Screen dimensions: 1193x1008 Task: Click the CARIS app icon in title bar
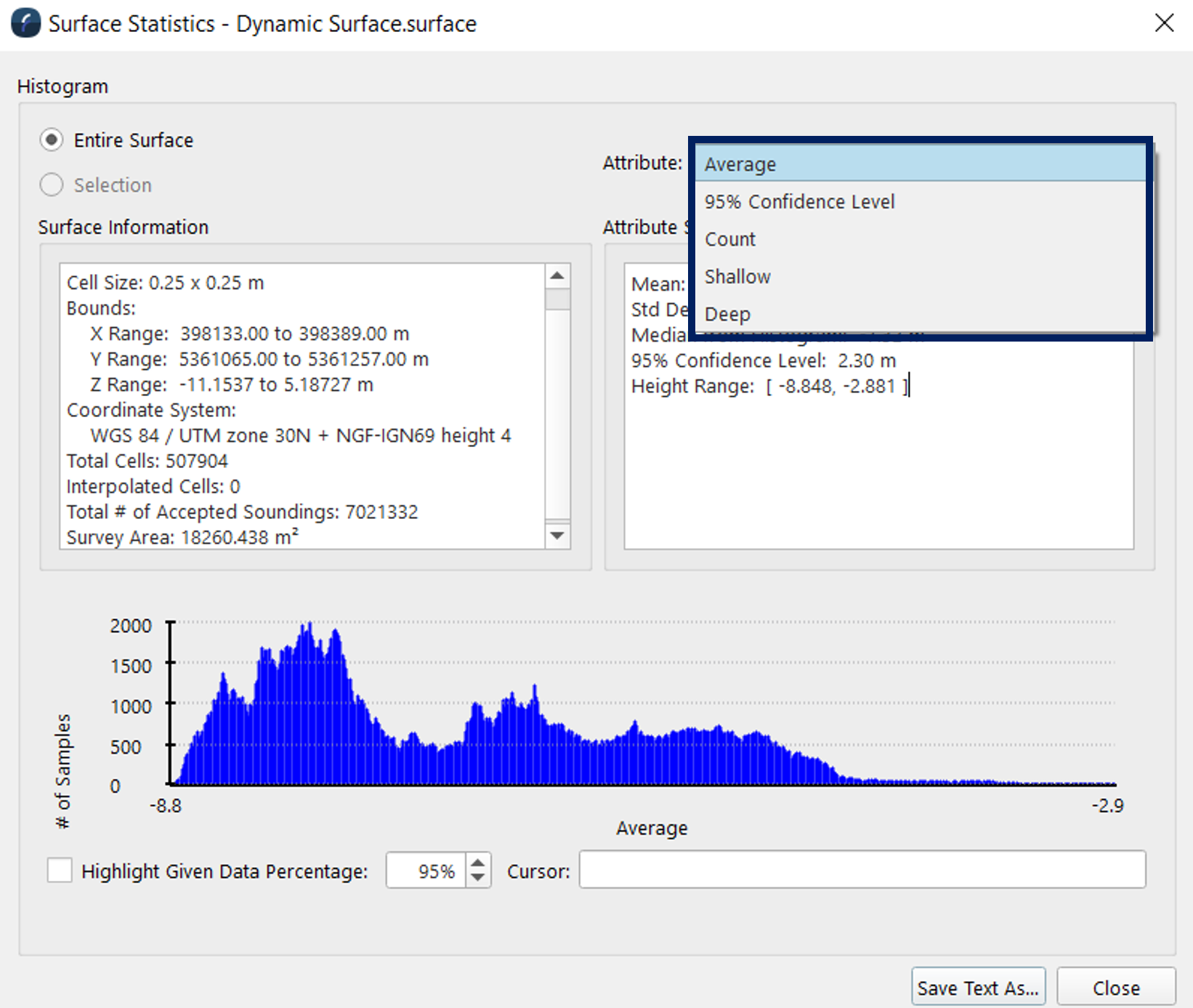pos(26,23)
